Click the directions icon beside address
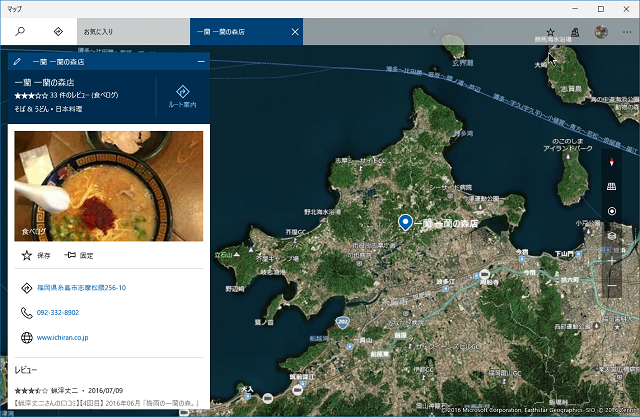Viewport: 640px width, 417px height. tap(27, 288)
